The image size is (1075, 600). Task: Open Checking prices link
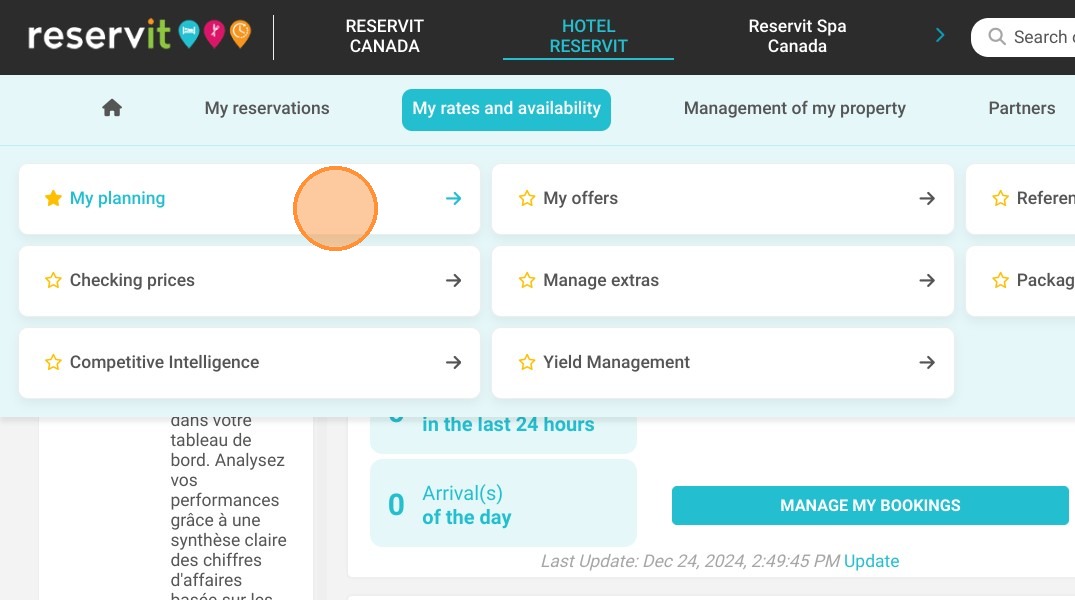coord(132,280)
